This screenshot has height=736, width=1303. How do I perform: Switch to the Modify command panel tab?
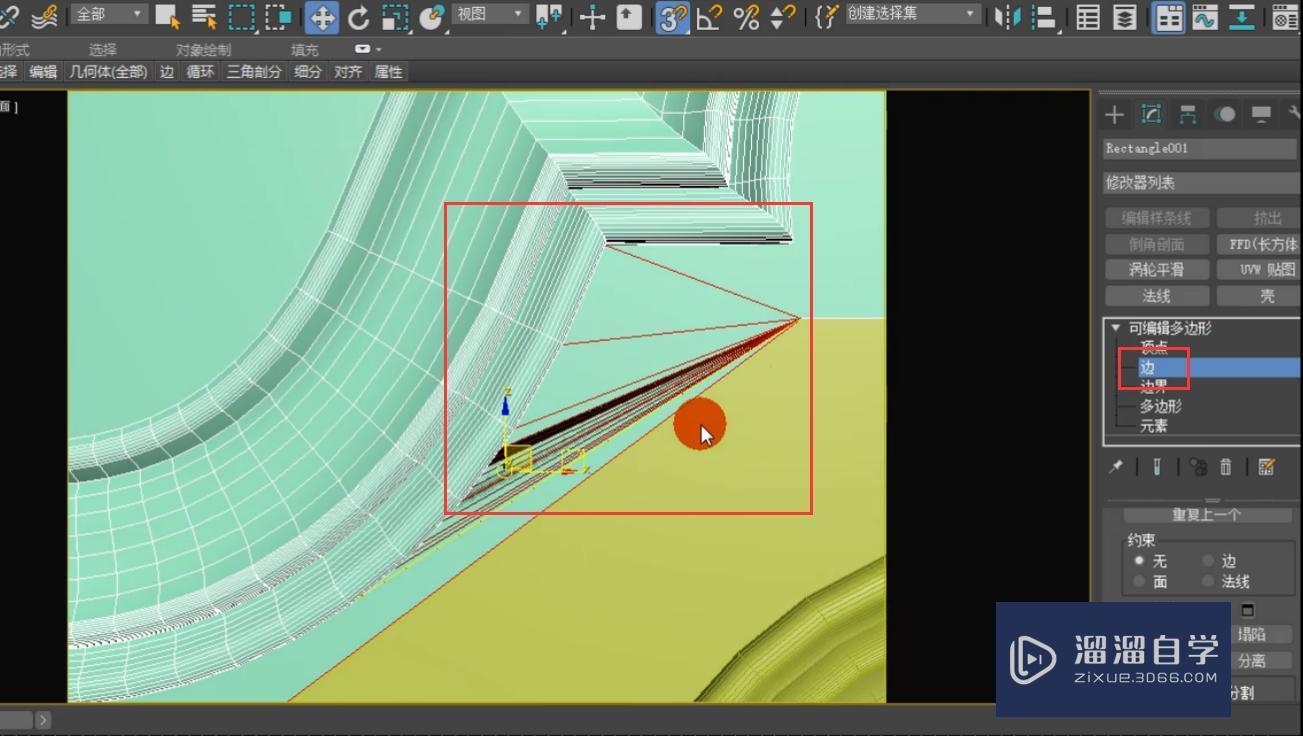pos(1151,114)
